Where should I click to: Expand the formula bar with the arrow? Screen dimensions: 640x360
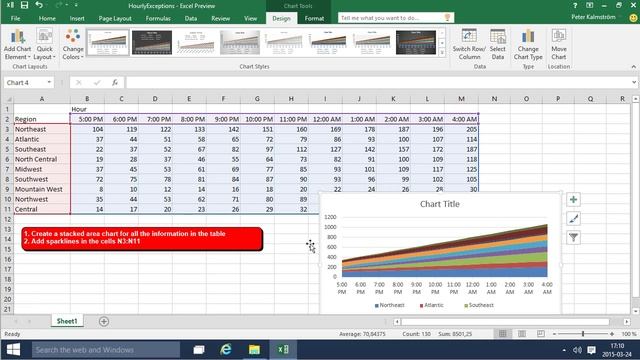pyautogui.click(x=634, y=82)
